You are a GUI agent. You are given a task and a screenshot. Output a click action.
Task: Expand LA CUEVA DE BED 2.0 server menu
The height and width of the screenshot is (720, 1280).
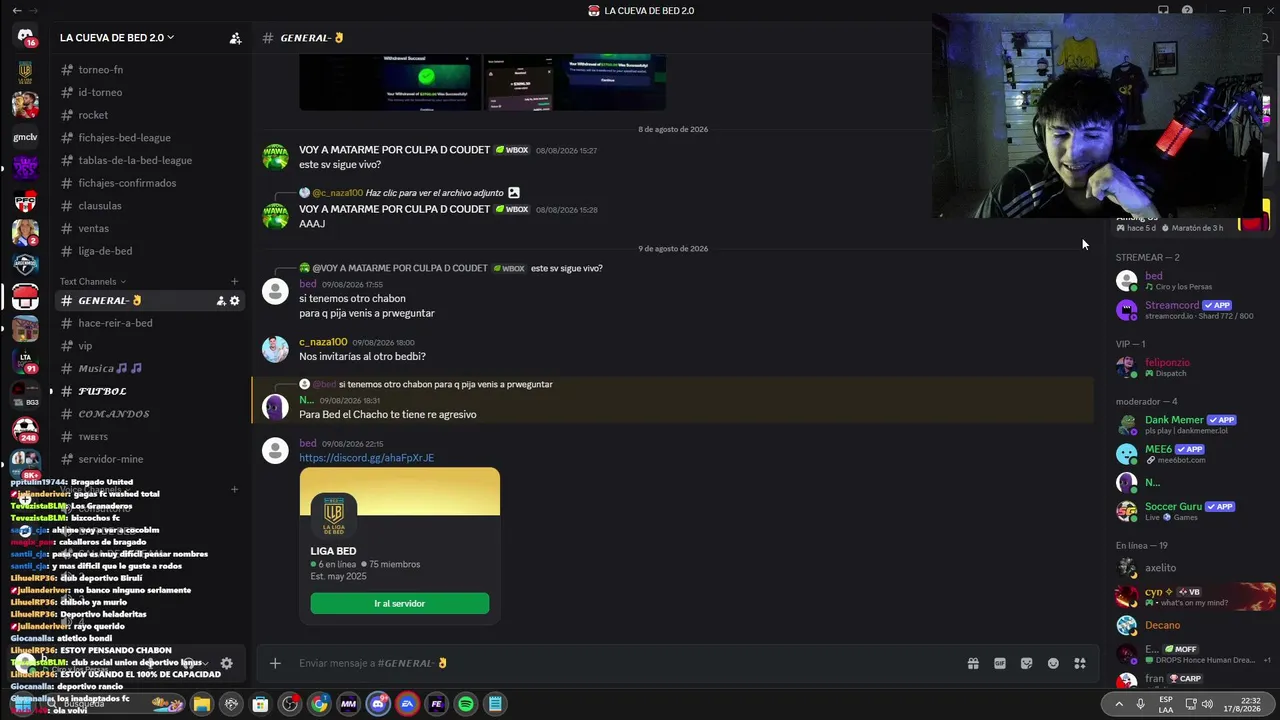[117, 38]
